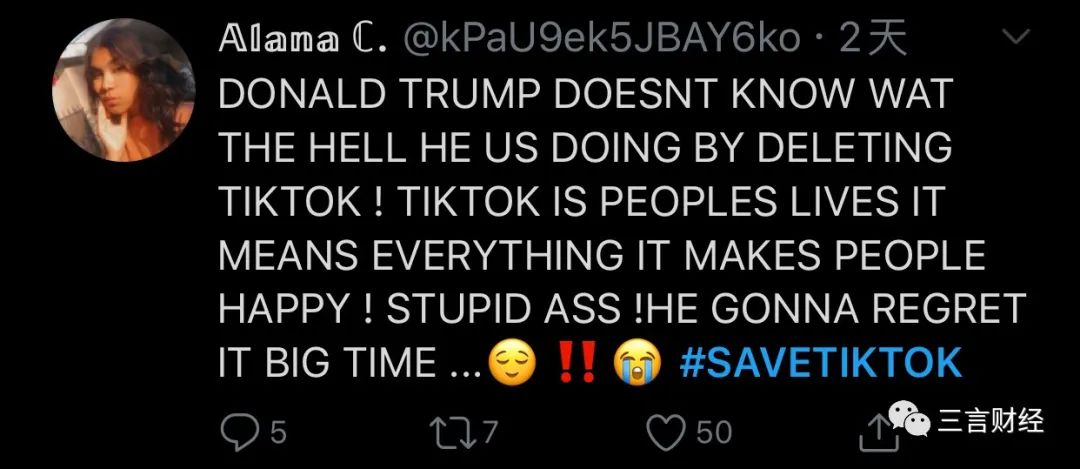Screen dimensions: 1080x469
Task: Click the retweet count 7
Action: point(488,432)
